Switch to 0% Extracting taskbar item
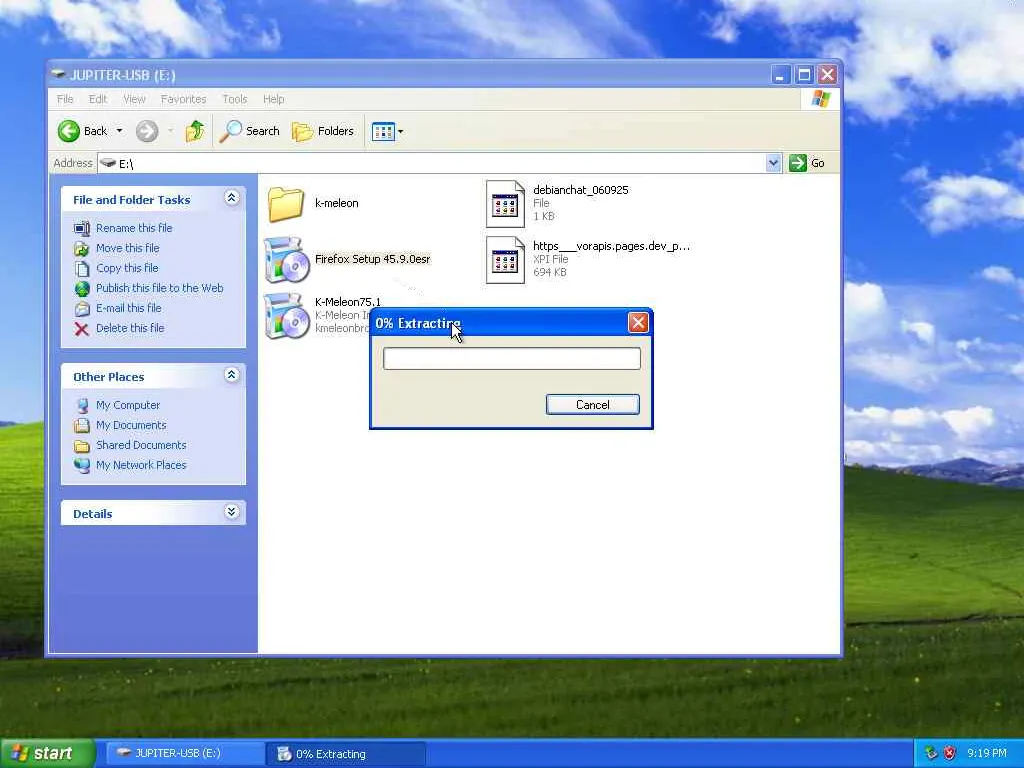This screenshot has width=1024, height=768. coord(346,754)
